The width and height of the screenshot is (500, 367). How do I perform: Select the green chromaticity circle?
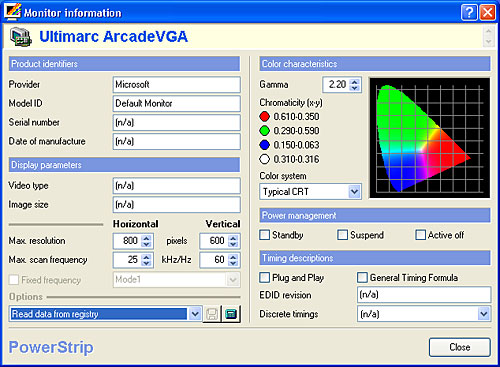[264, 131]
